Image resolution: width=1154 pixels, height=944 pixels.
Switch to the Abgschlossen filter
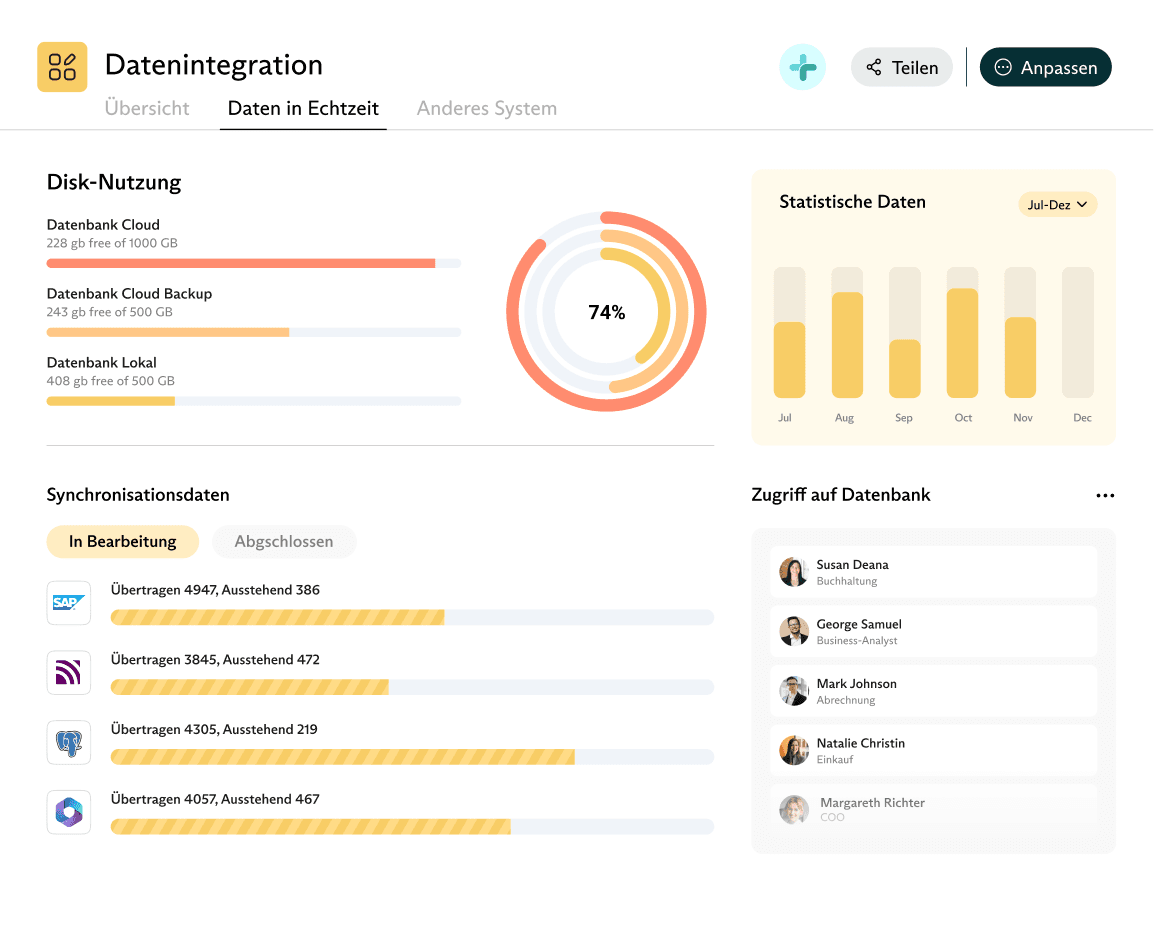tap(284, 542)
